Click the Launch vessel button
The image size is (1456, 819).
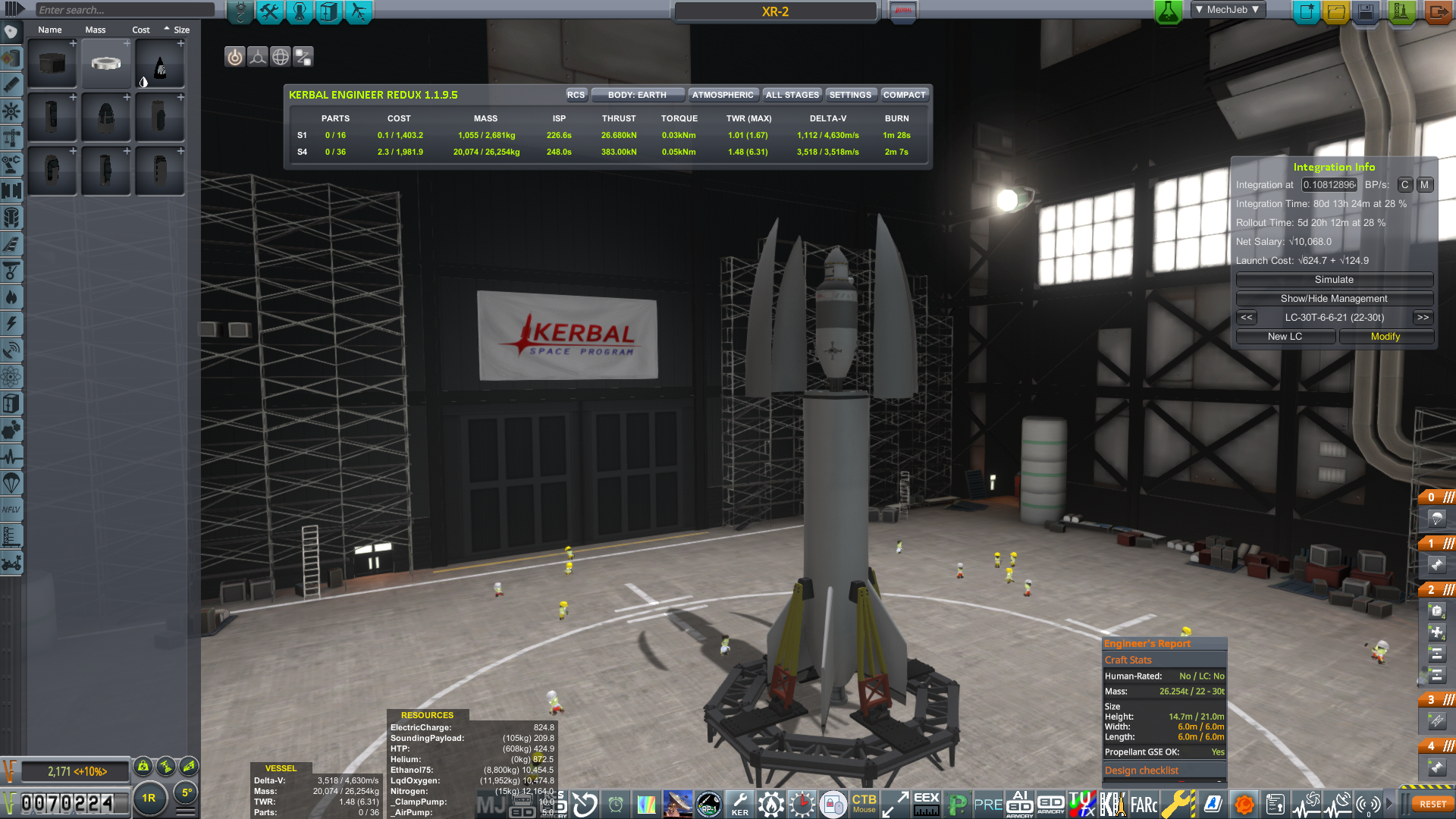pos(1401,11)
